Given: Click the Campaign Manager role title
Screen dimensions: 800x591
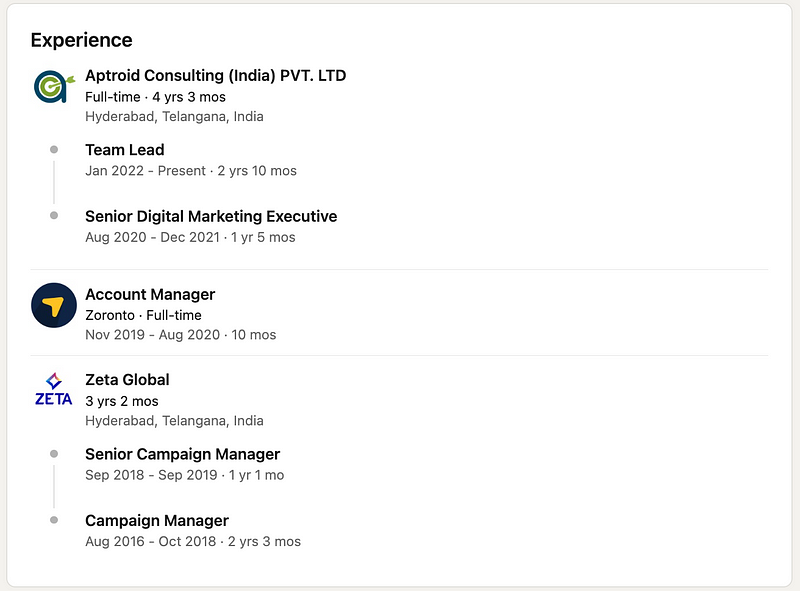Looking at the screenshot, I should 157,520.
